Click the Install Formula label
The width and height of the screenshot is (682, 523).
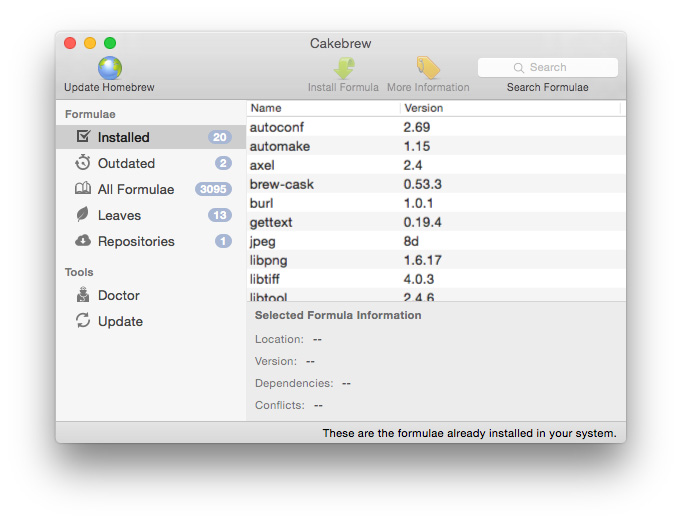[343, 87]
